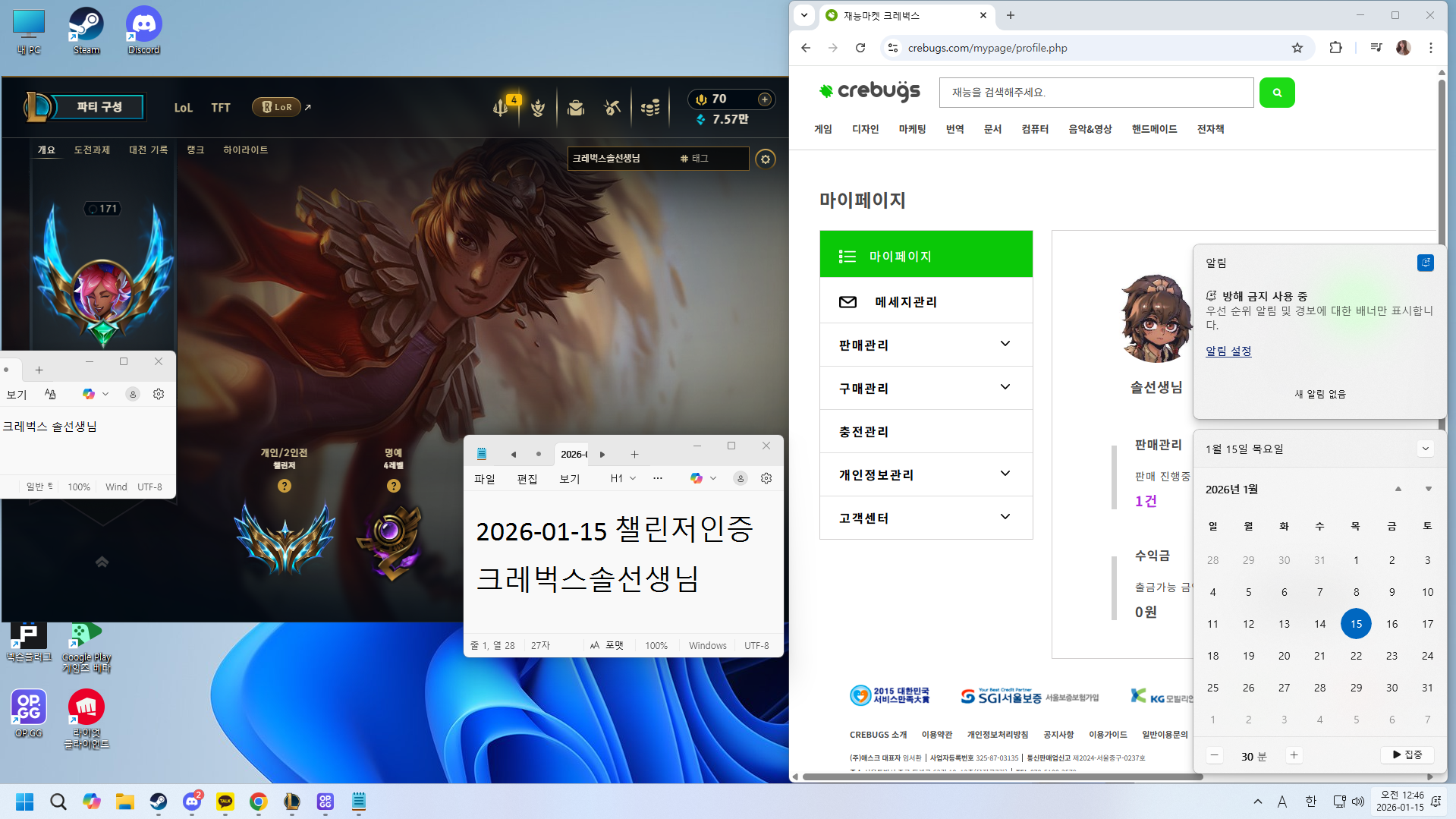
Task: Open the 알림 설정 link
Action: click(1228, 351)
